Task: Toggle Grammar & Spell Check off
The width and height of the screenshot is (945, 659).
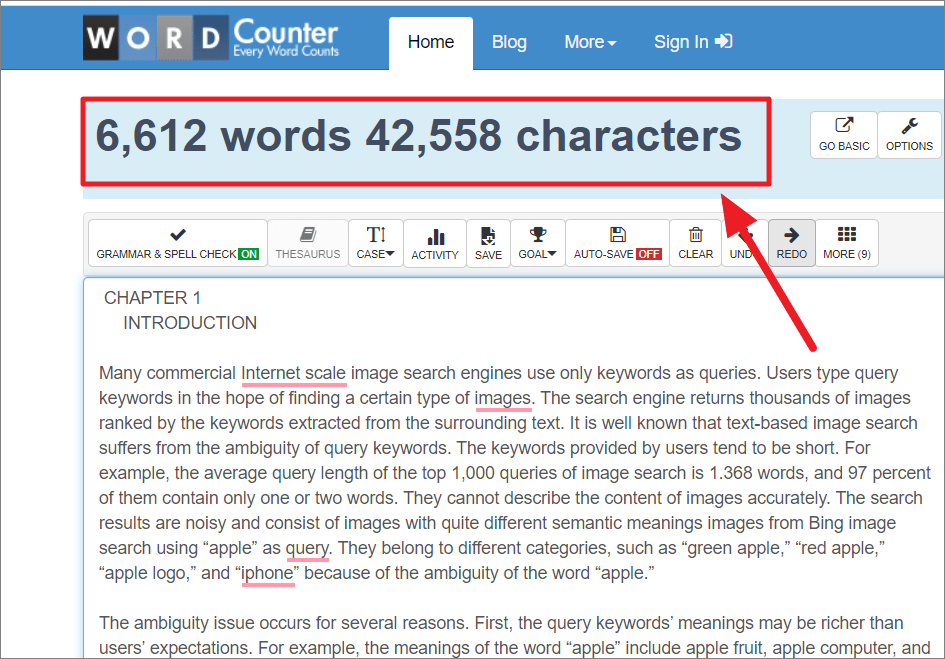Action: tap(176, 243)
